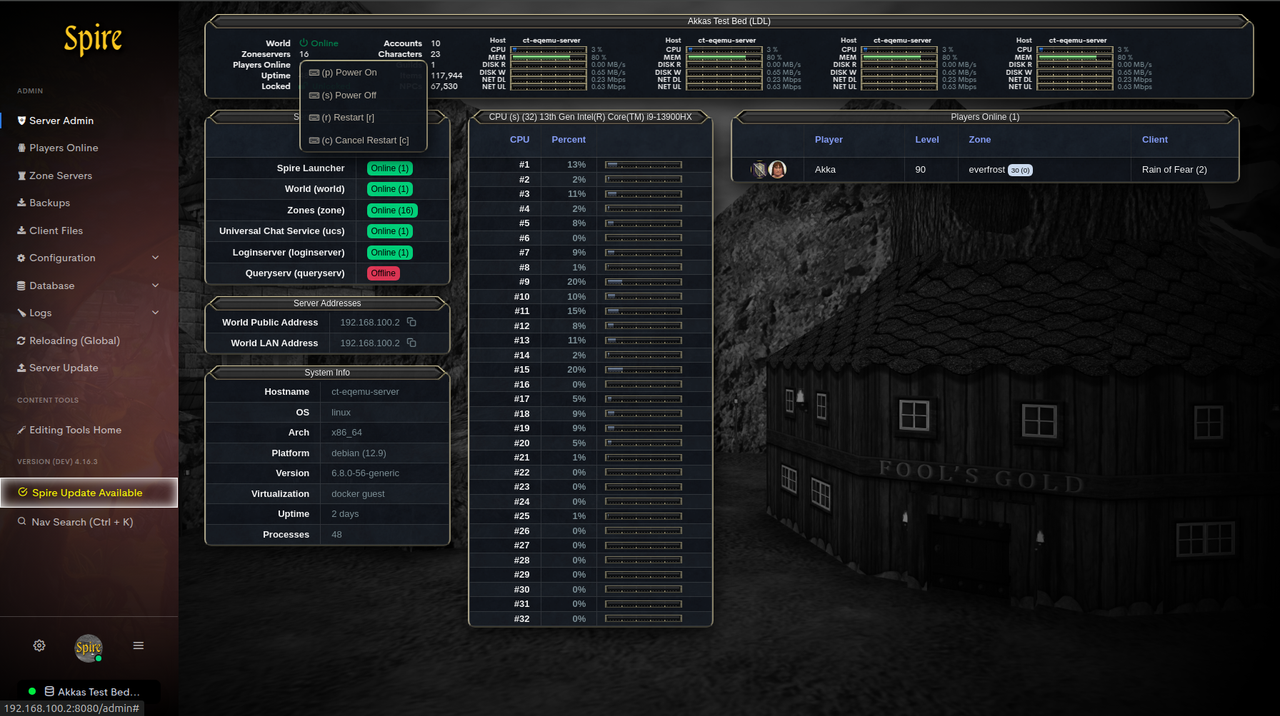Image resolution: width=1280 pixels, height=716 pixels.
Task: Choose (r) Restart [r] option
Action: [363, 118]
